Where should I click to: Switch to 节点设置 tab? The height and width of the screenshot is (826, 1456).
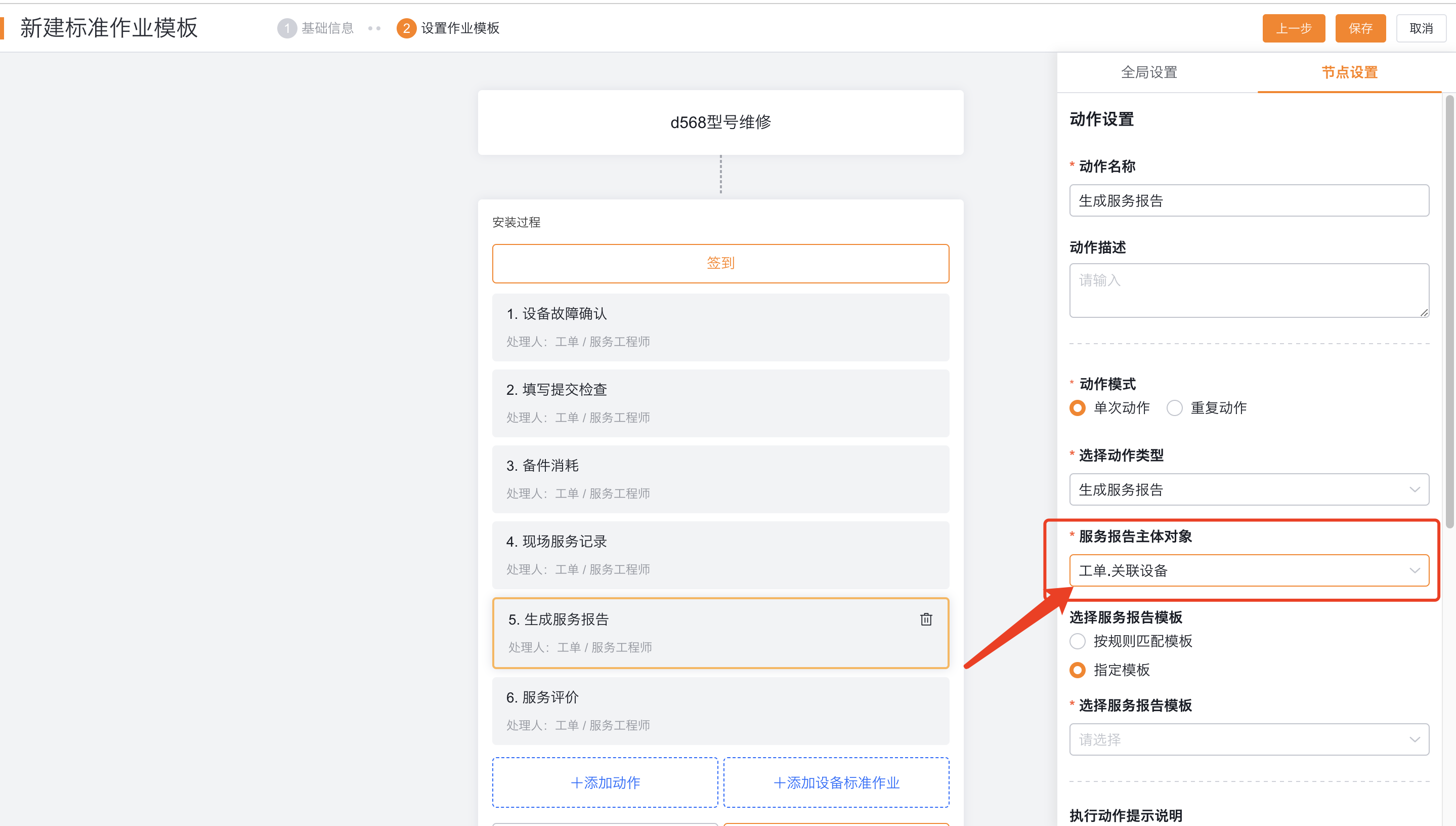[x=1349, y=72]
